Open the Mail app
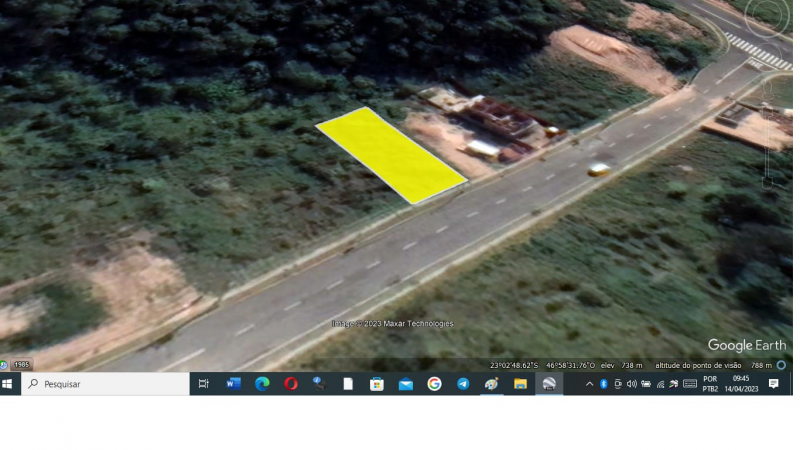Image resolution: width=800 pixels, height=450 pixels. [x=406, y=384]
